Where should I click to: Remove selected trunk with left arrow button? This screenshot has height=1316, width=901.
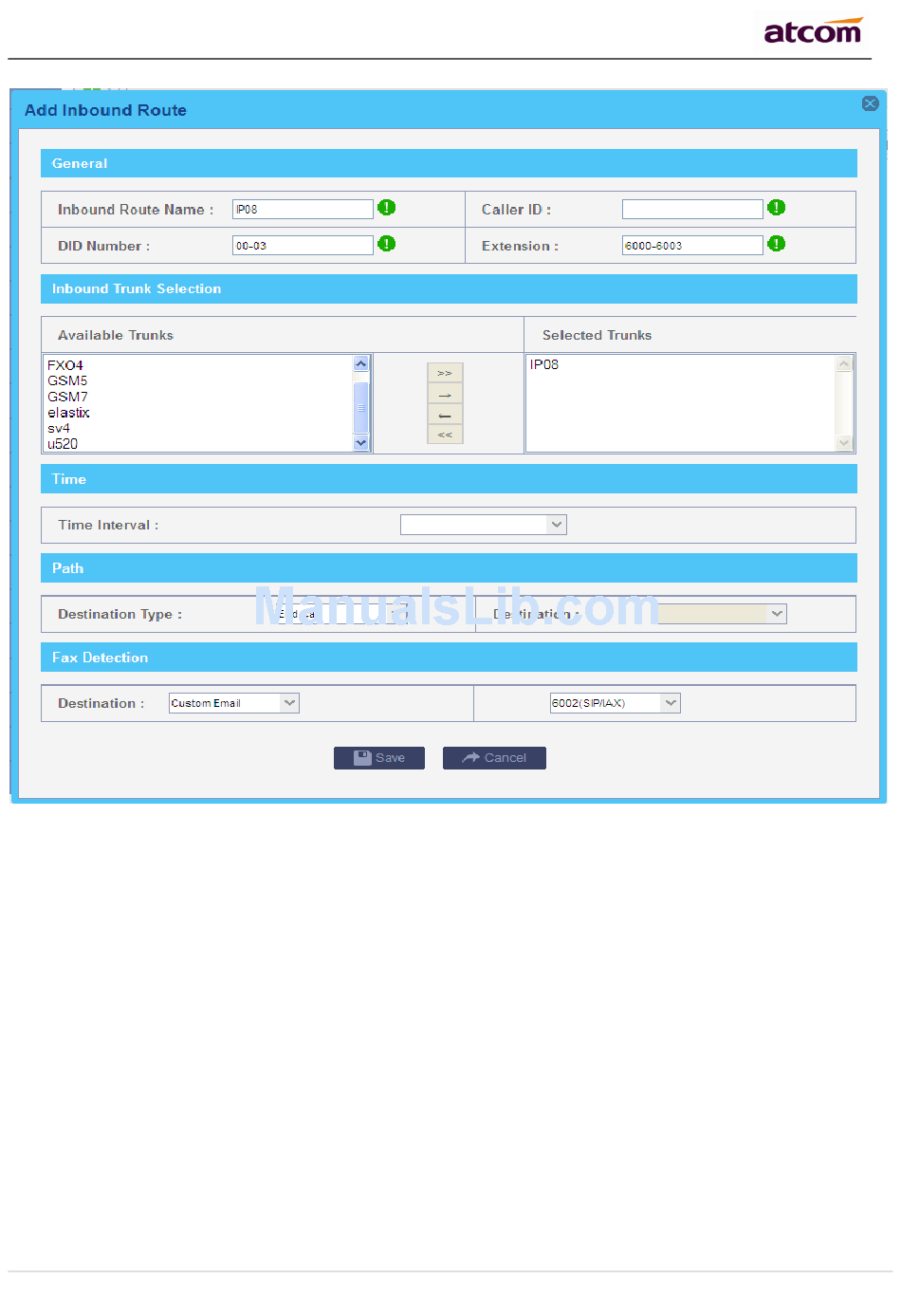coord(445,415)
